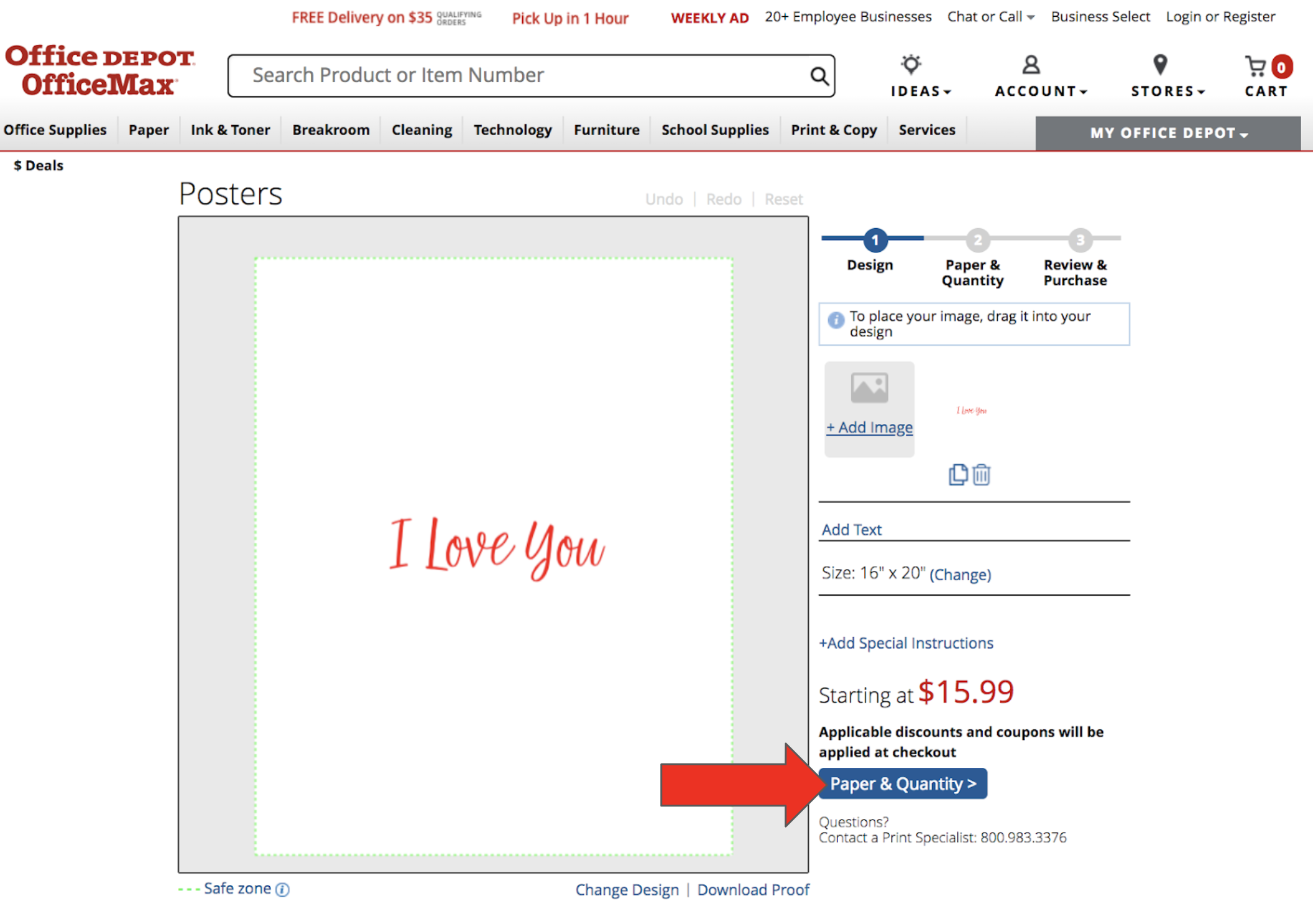Click the Download Proof link
The image size is (1313, 924).
(753, 890)
